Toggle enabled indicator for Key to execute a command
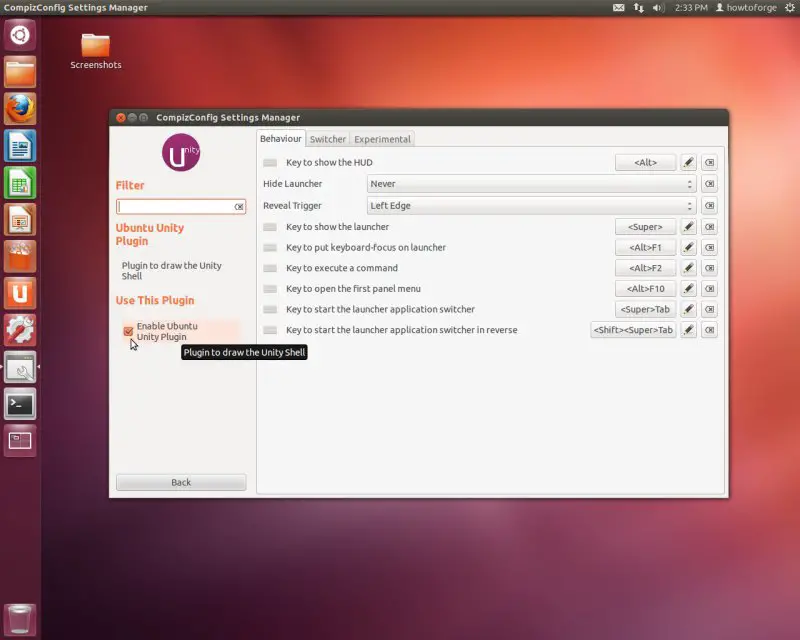Viewport: 800px width, 640px height. tap(270, 268)
